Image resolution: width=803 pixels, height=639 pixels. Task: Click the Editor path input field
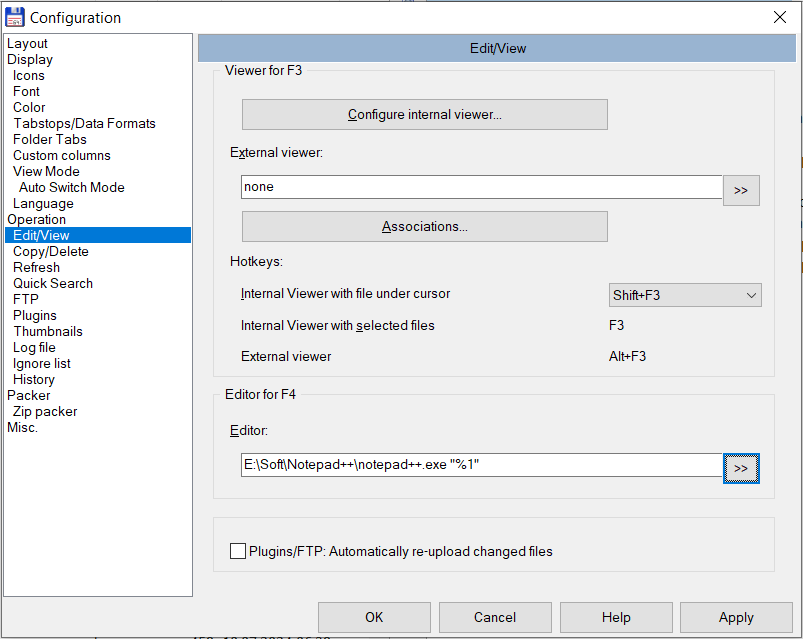(481, 465)
